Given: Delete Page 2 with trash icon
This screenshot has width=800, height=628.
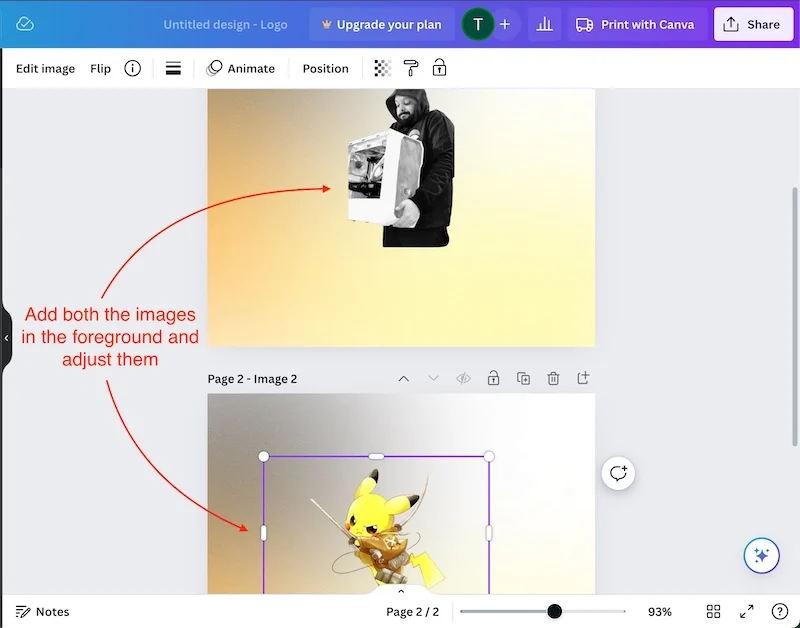Looking at the screenshot, I should tap(553, 379).
